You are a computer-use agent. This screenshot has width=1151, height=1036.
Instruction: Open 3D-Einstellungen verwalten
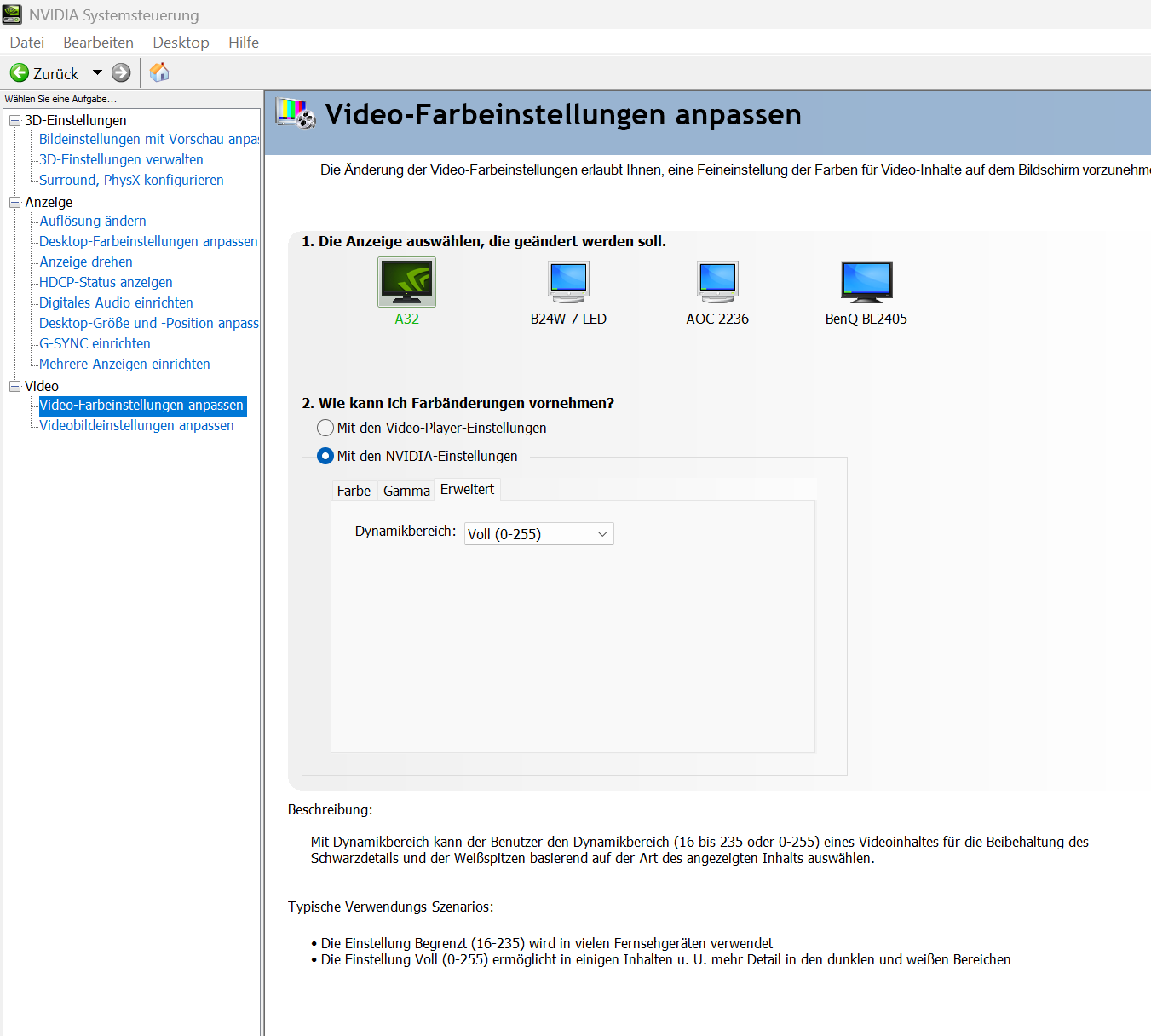click(121, 159)
